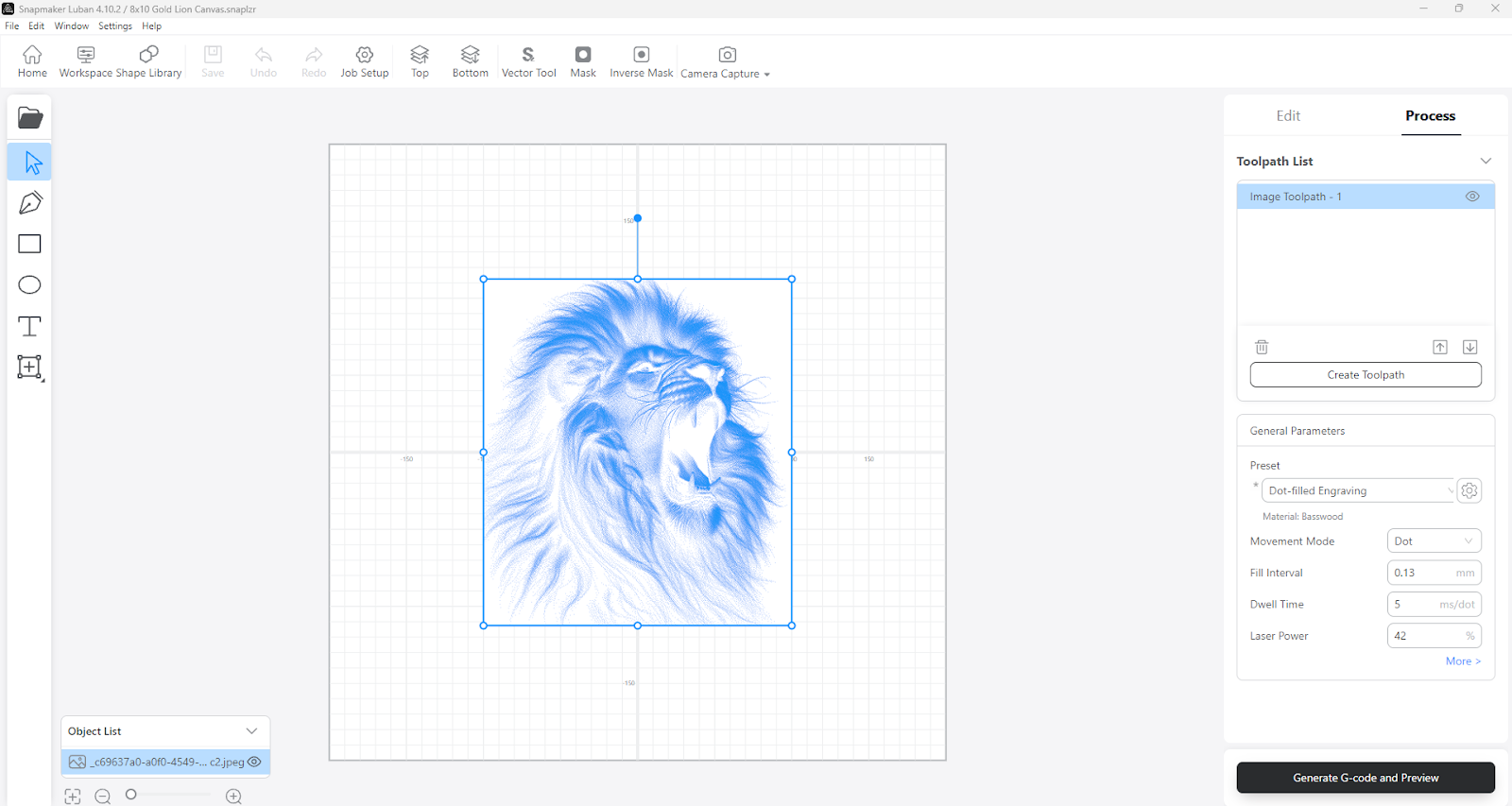This screenshot has height=806, width=1512.
Task: Switch to the Edit tab
Action: click(x=1288, y=115)
